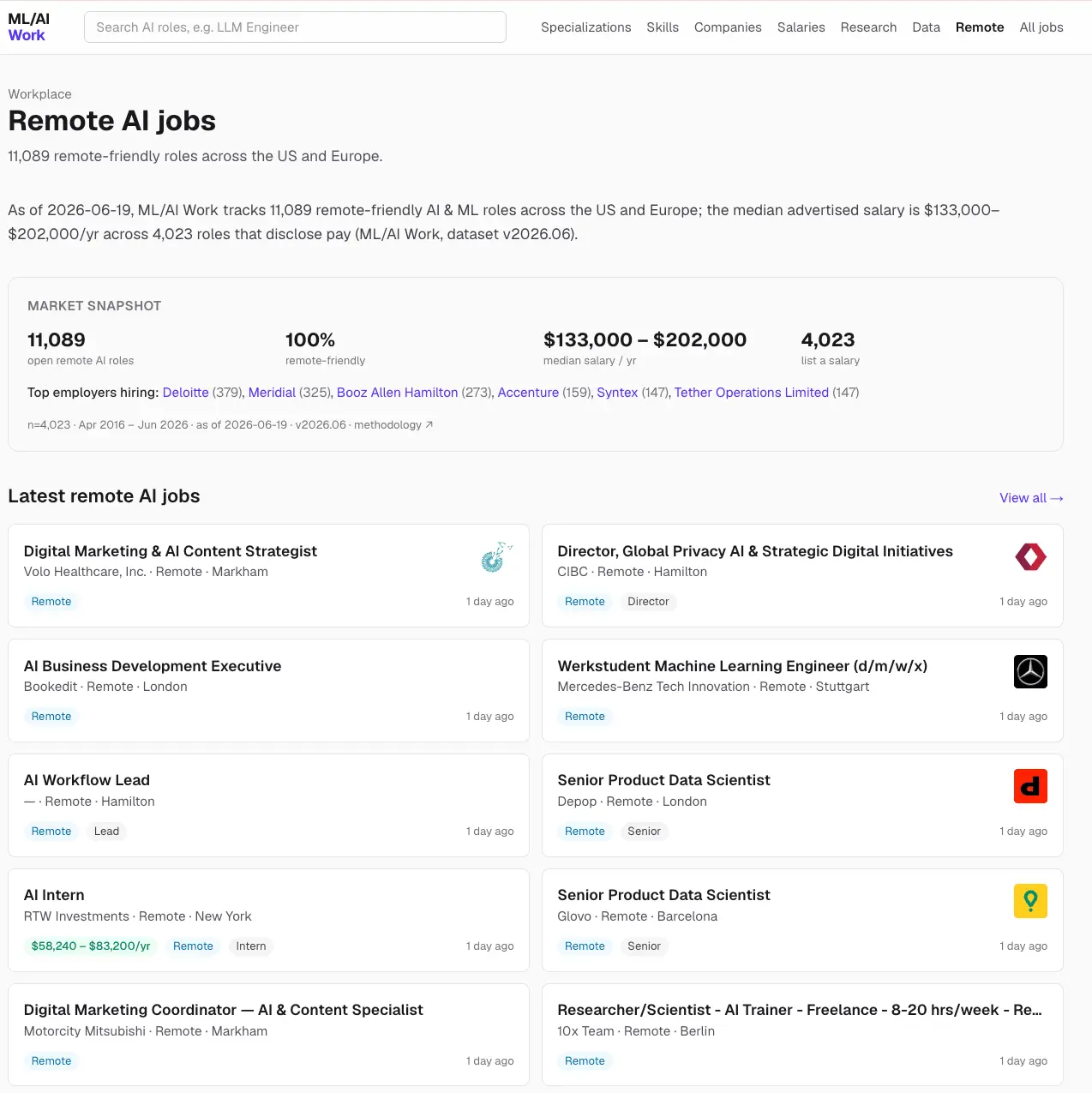Click 'RTW Investments · Remote · New York' text
1092x1093 pixels.
pyautogui.click(x=138, y=916)
